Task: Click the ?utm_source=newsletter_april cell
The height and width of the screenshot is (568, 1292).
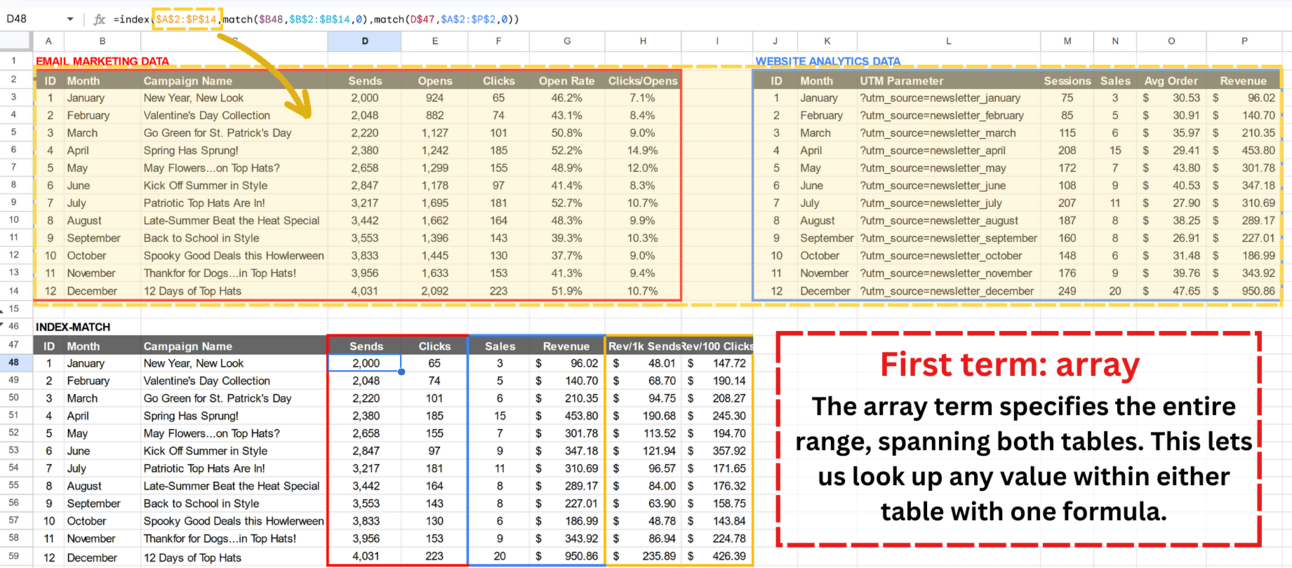Action: (948, 151)
